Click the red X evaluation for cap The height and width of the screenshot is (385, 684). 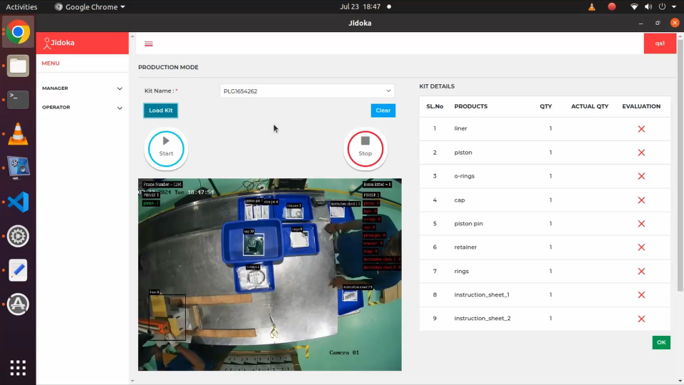pos(641,200)
